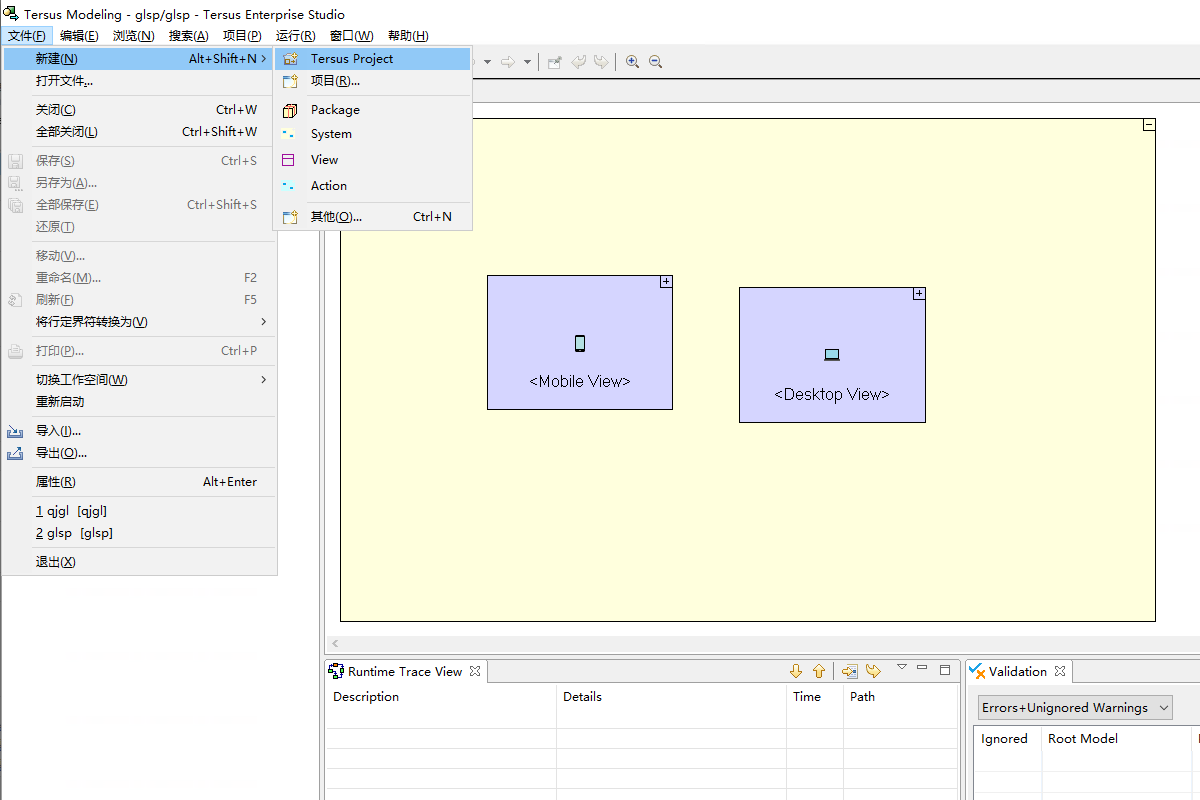This screenshot has height=800, width=1200.
Task: Click the <Mobile View> label
Action: tap(580, 381)
